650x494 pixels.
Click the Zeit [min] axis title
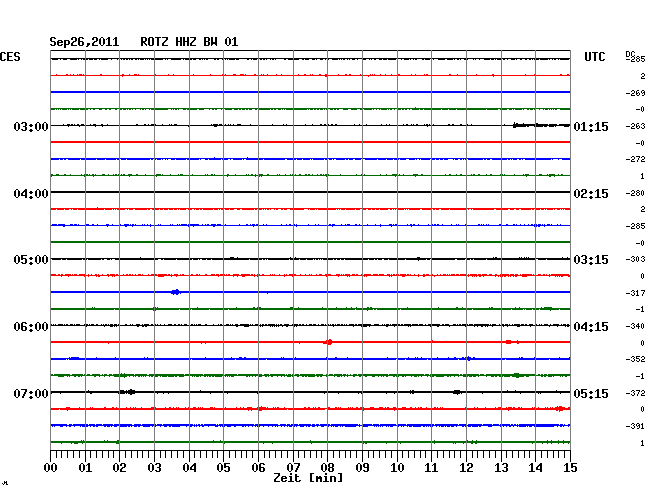point(308,478)
